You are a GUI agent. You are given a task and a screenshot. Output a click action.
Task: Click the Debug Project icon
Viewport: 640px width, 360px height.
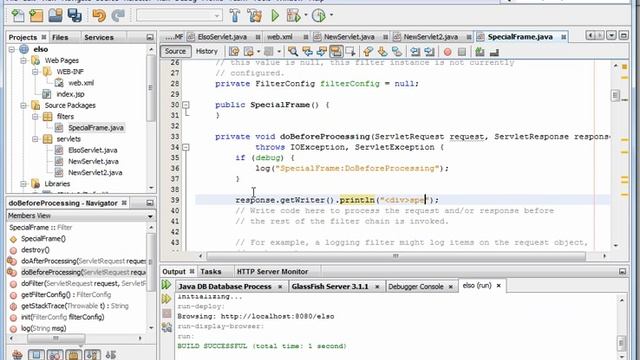(x=293, y=16)
